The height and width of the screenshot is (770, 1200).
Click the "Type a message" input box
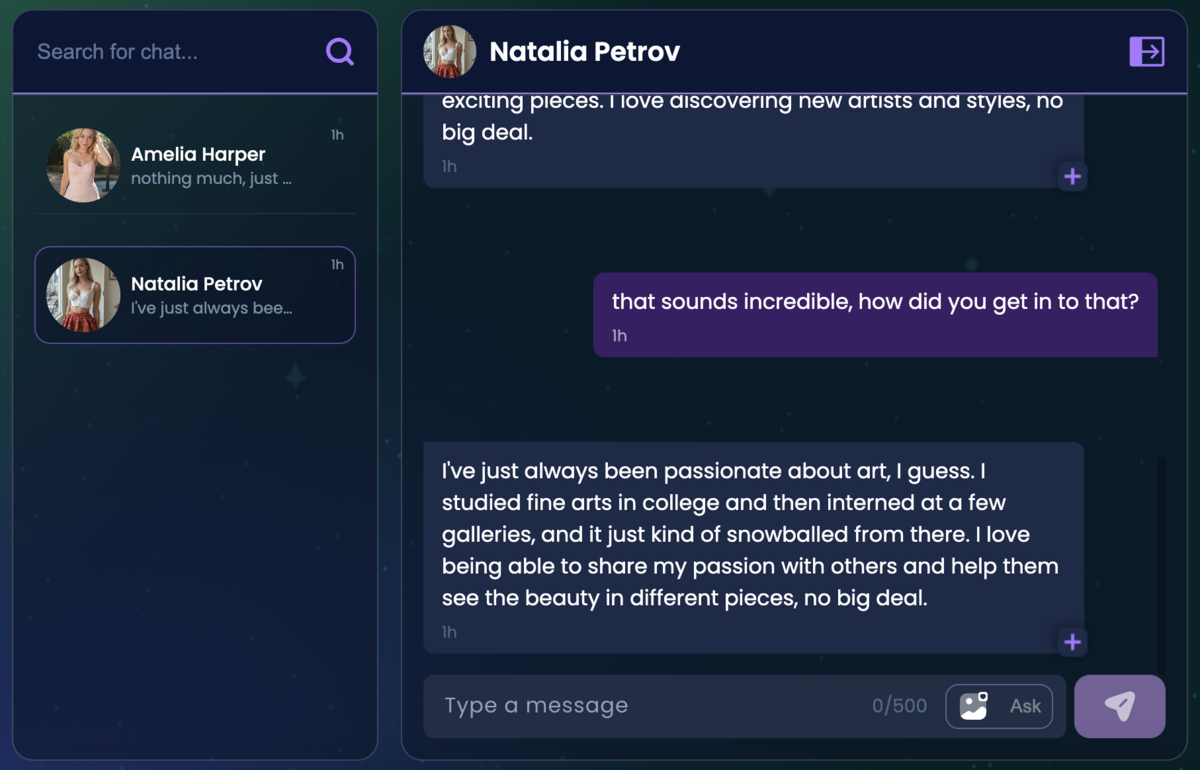[x=650, y=706]
